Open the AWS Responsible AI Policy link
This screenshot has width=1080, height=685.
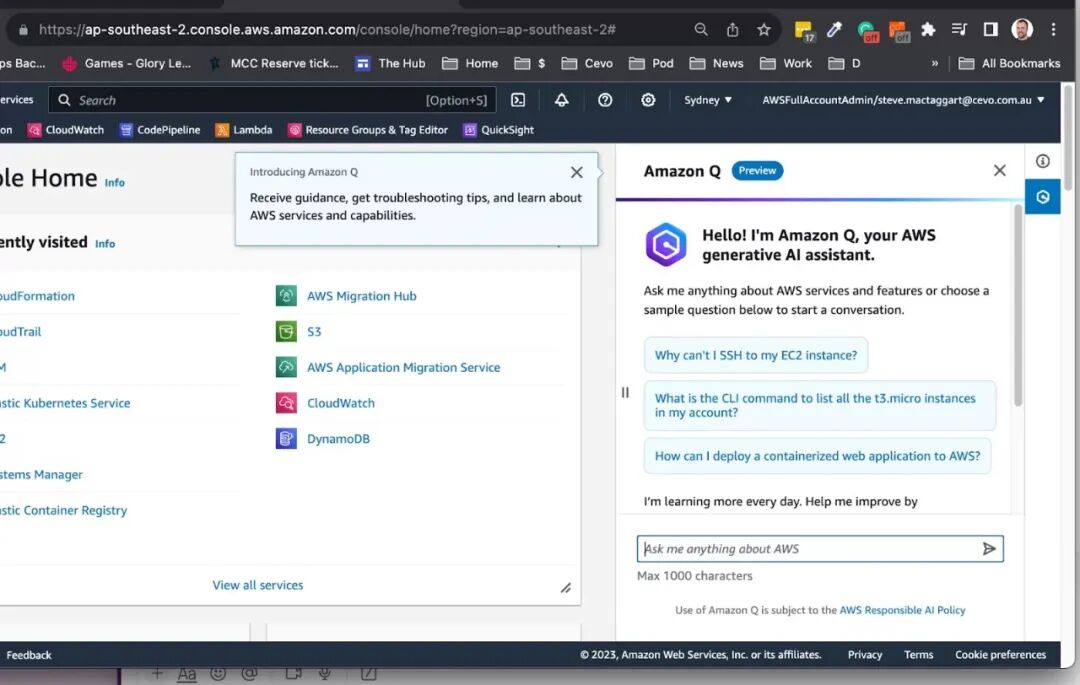(902, 610)
